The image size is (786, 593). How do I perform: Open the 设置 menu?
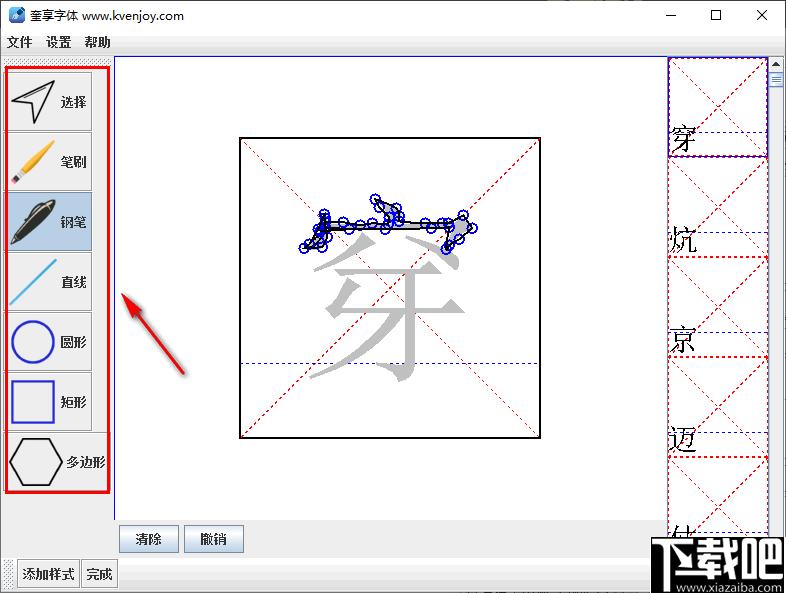click(59, 42)
